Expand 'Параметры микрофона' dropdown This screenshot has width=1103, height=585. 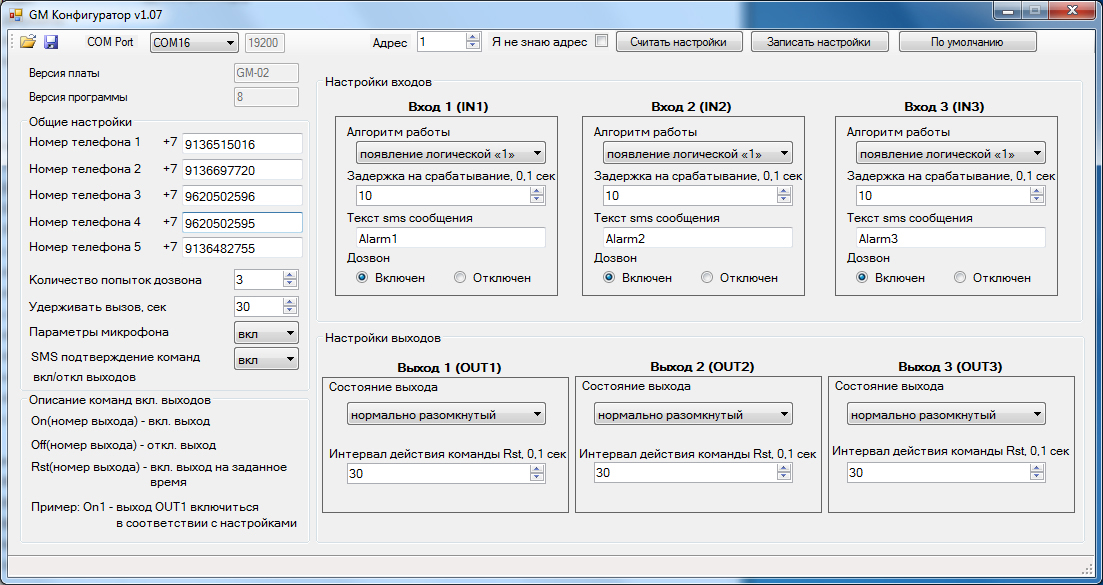[x=266, y=333]
